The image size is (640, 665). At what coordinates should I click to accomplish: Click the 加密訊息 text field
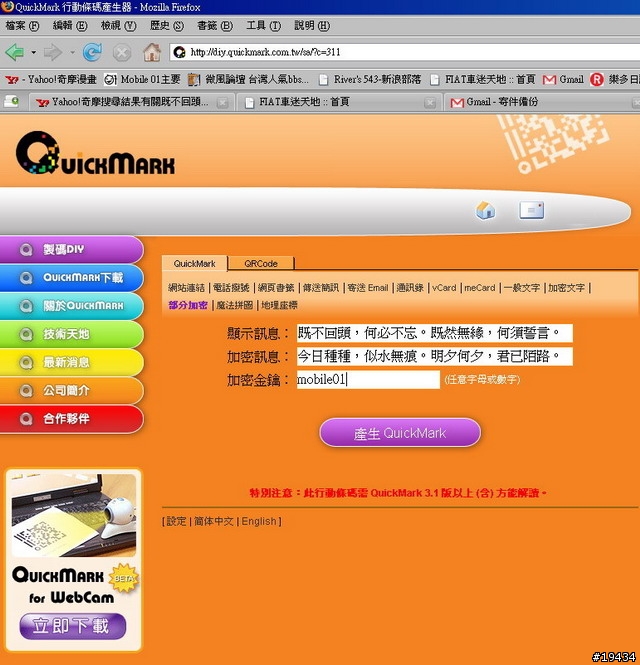click(x=435, y=356)
